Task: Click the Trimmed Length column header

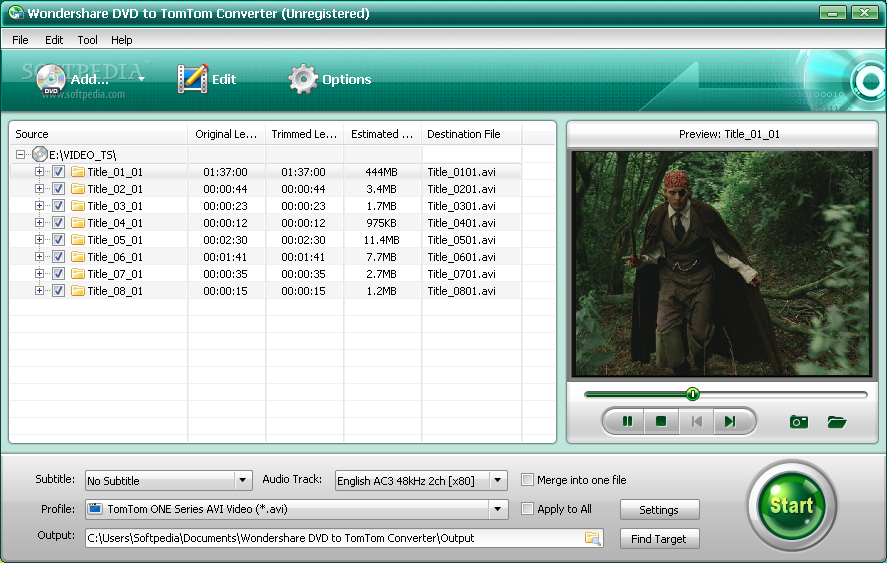Action: pyautogui.click(x=304, y=134)
